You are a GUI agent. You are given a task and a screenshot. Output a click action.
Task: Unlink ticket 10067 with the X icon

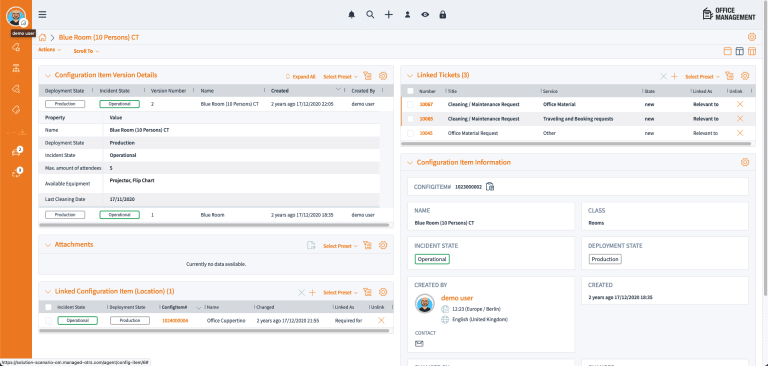tap(740, 104)
